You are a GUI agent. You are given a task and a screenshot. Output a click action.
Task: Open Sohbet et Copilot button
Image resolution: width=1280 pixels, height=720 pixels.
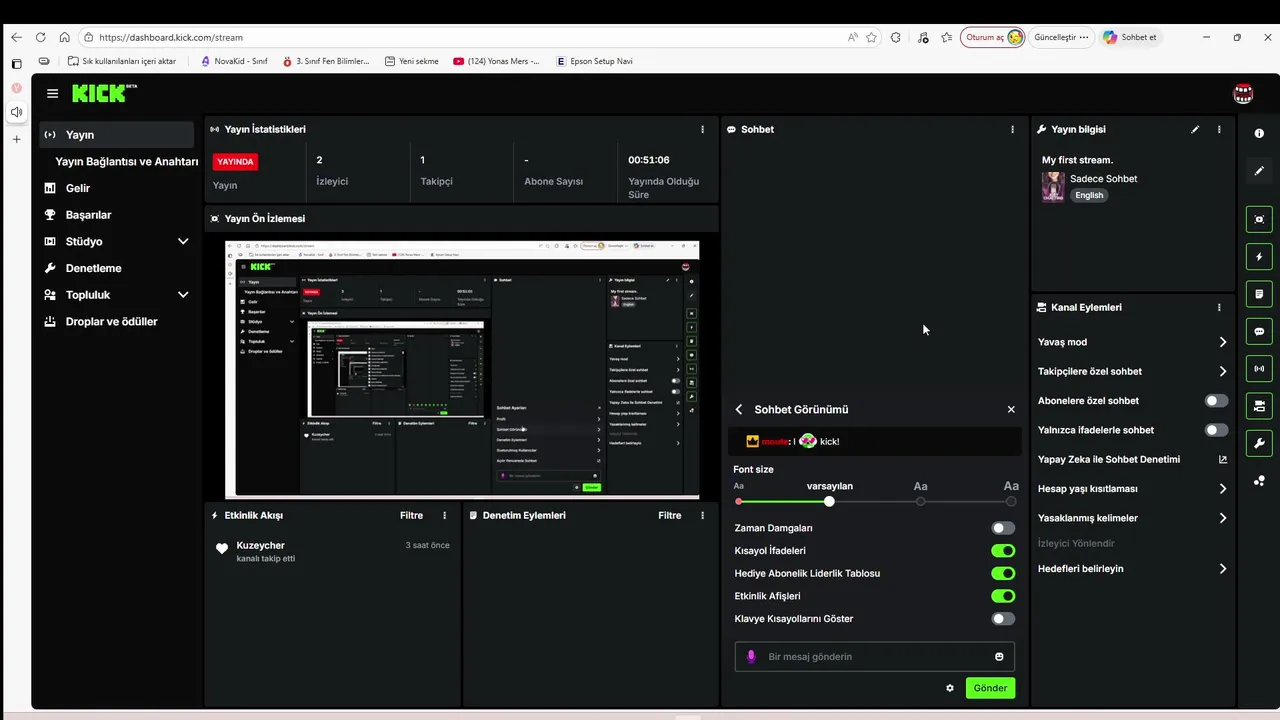coord(1130,37)
